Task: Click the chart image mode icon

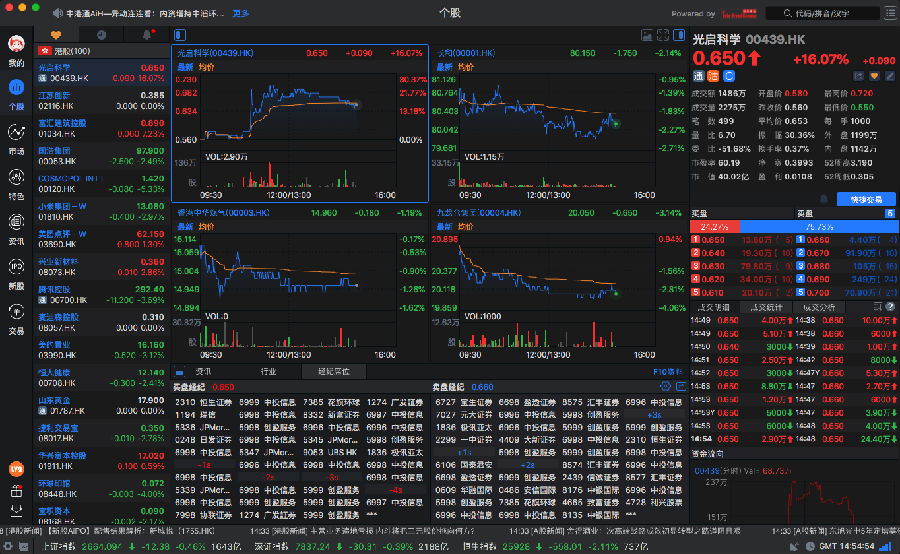Action: coord(647,35)
